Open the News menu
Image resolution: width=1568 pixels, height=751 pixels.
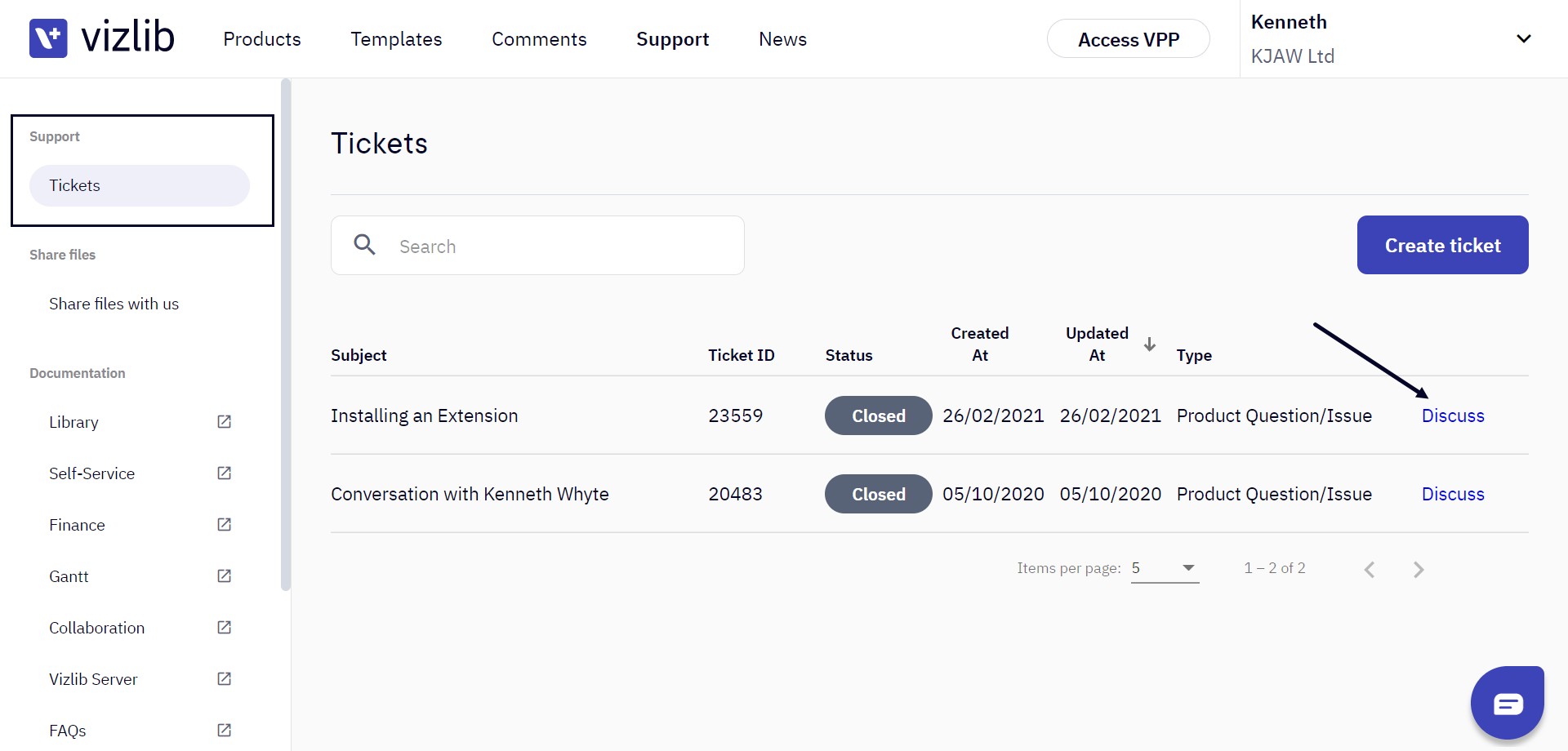782,39
